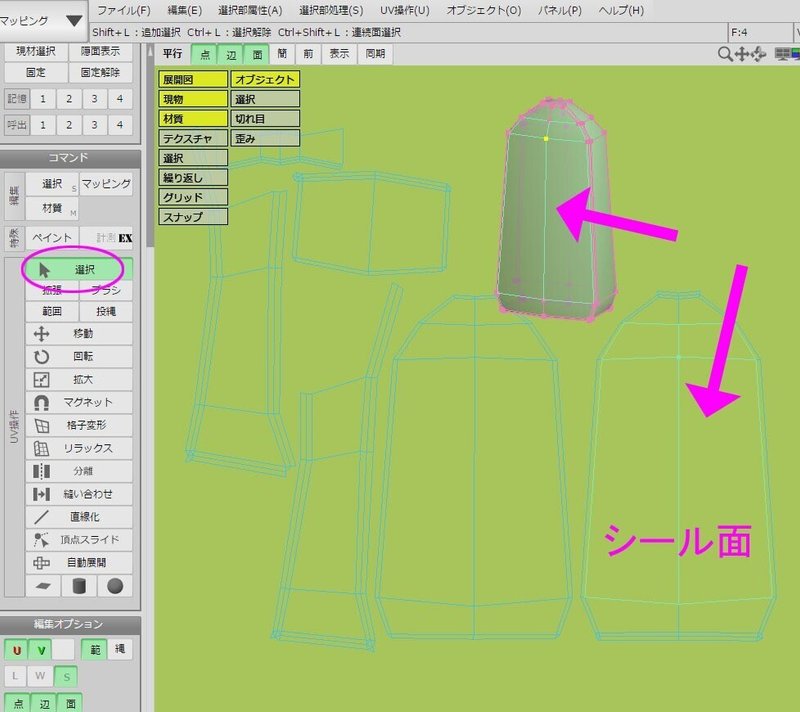Expand the グリッド settings
Viewport: 800px width, 712px height.
click(193, 197)
